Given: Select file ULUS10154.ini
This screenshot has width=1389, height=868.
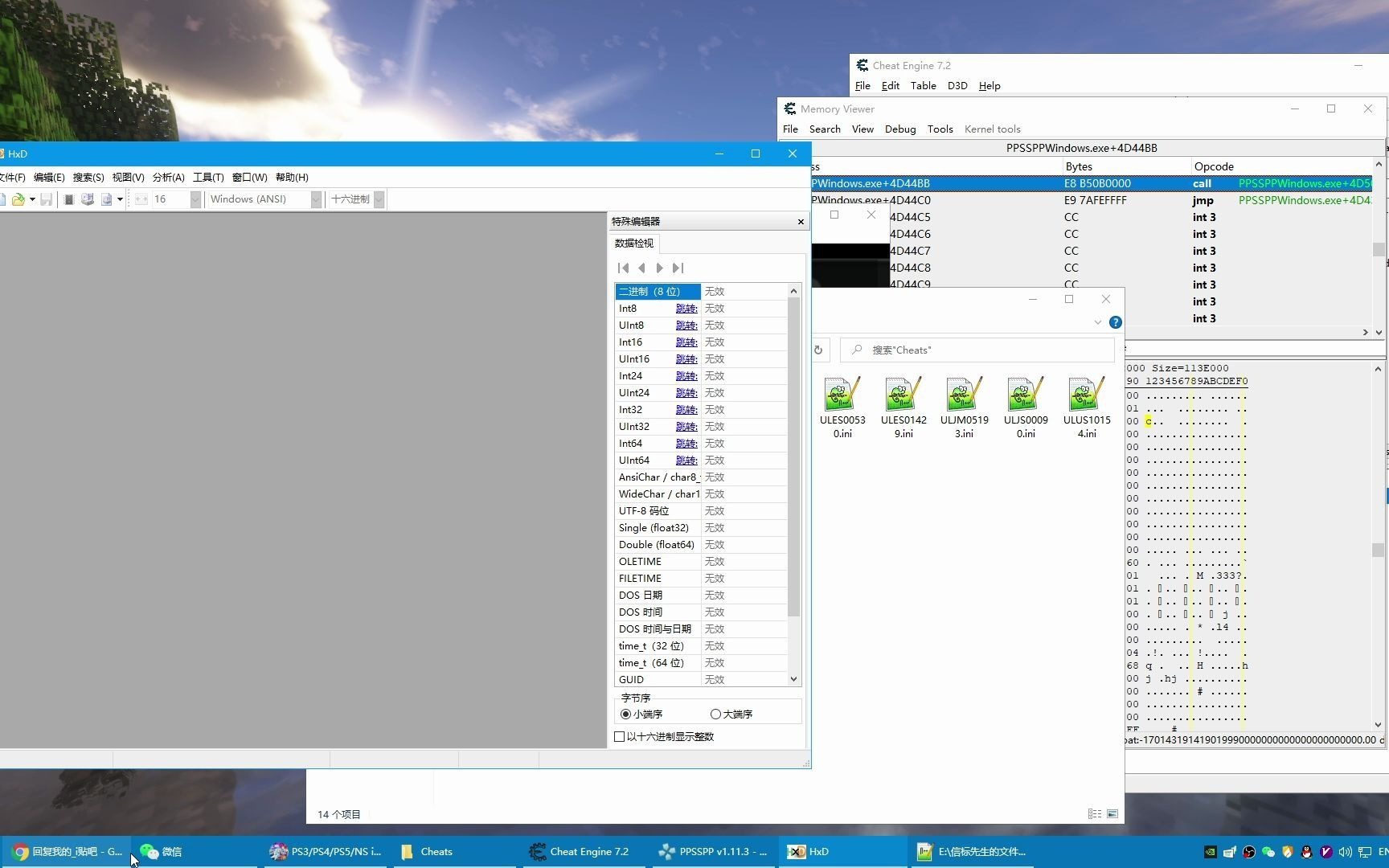Looking at the screenshot, I should click(x=1087, y=407).
